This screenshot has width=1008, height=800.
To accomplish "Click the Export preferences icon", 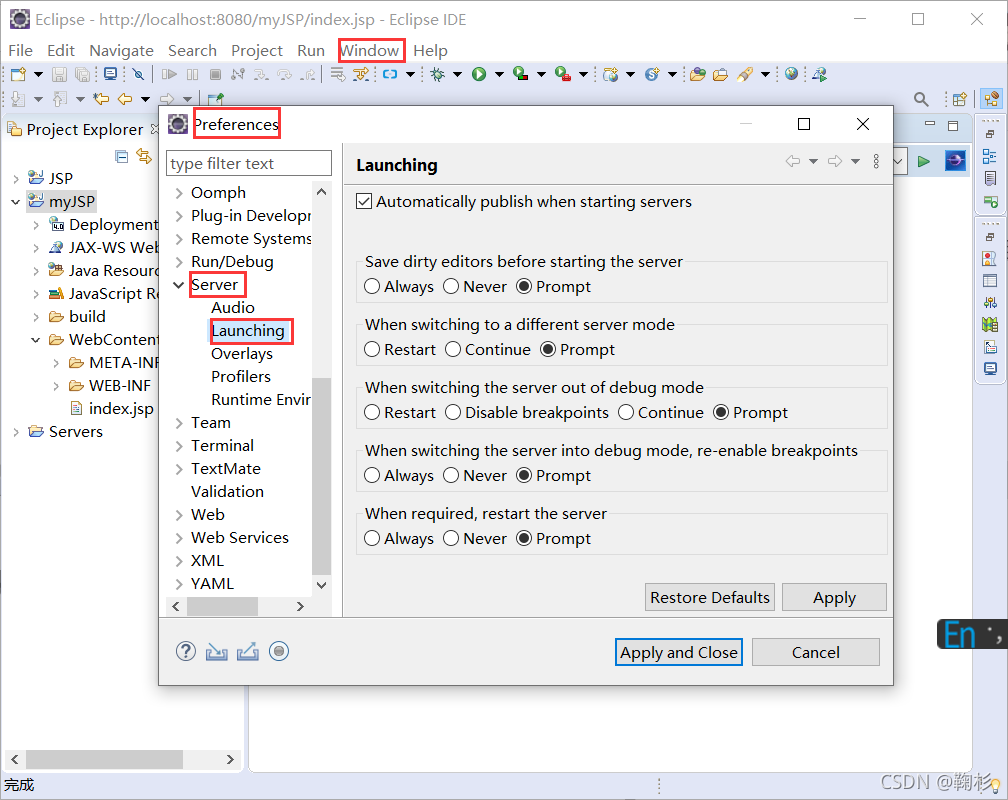I will (248, 651).
